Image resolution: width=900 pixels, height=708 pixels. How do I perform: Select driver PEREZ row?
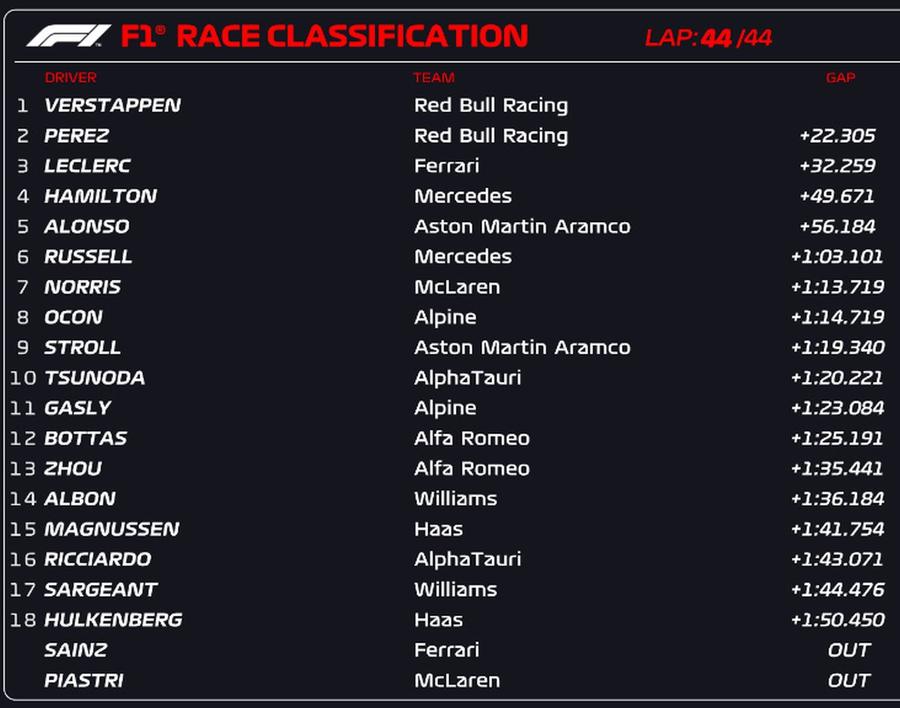point(449,136)
